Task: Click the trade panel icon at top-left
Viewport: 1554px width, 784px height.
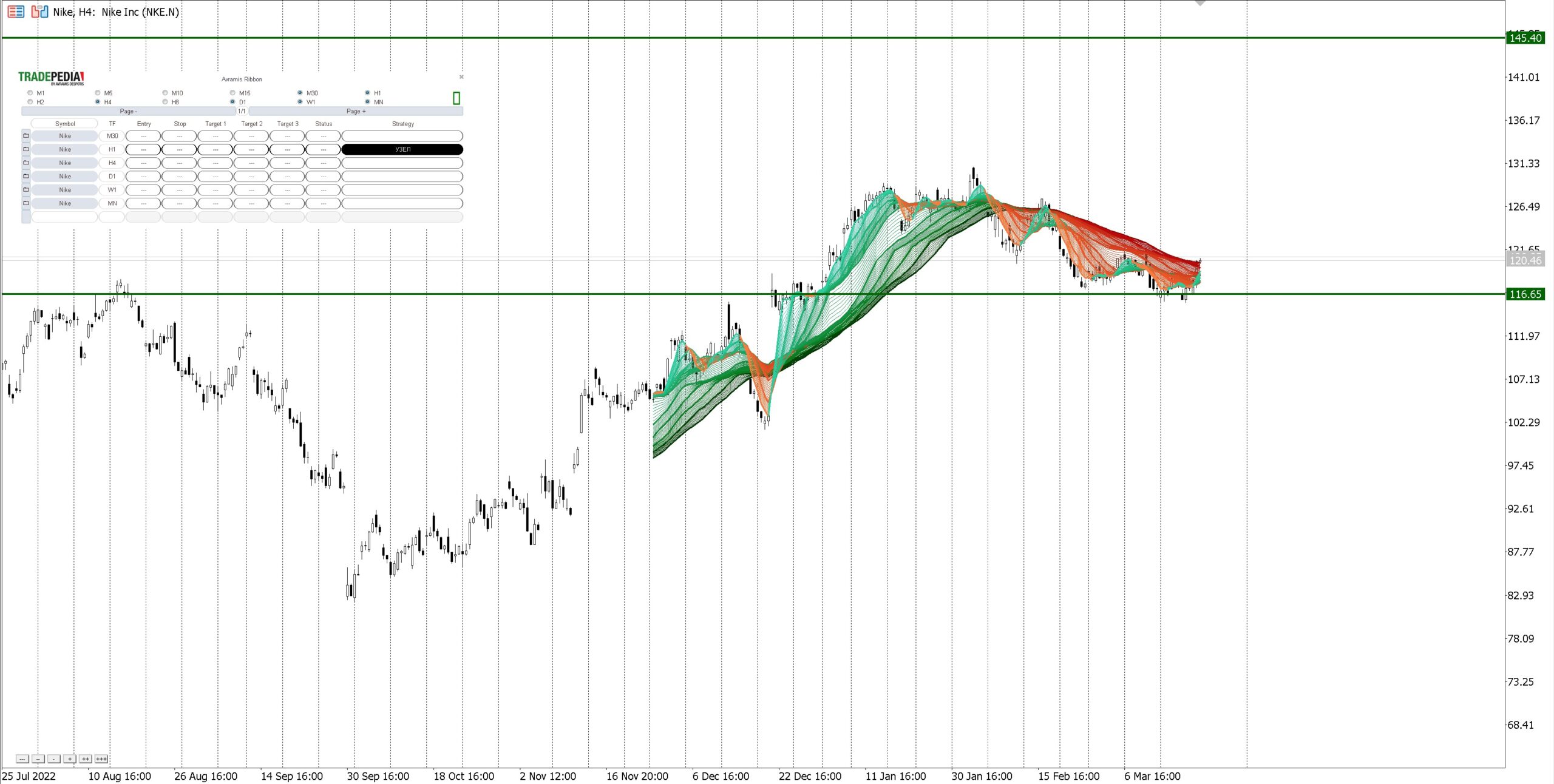Action: point(16,12)
